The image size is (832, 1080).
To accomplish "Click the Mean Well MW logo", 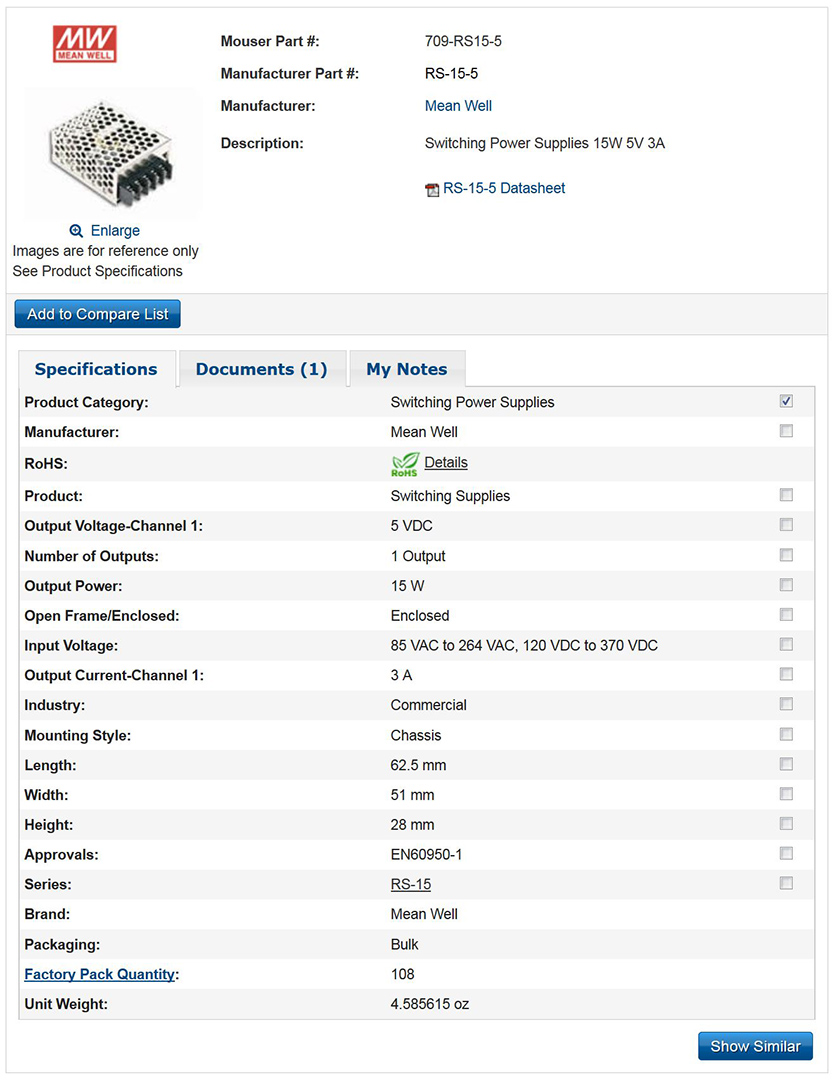I will (85, 43).
